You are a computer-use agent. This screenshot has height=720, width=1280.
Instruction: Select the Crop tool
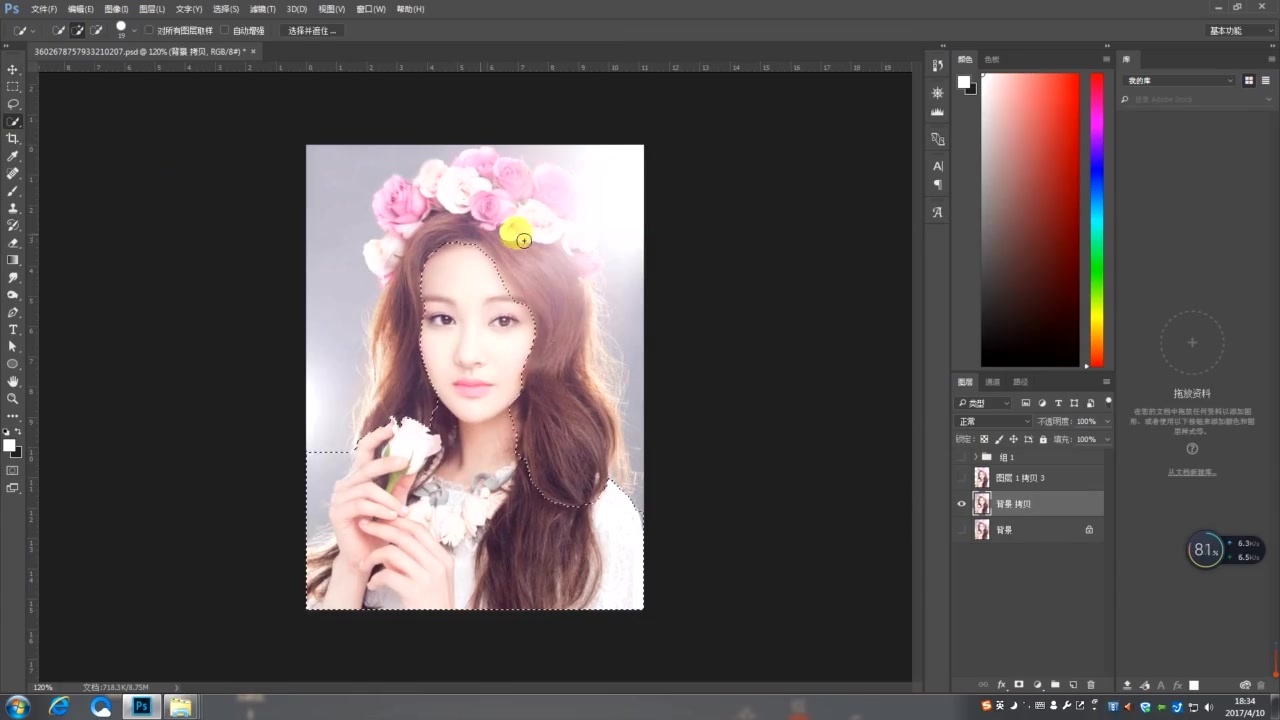(13, 139)
